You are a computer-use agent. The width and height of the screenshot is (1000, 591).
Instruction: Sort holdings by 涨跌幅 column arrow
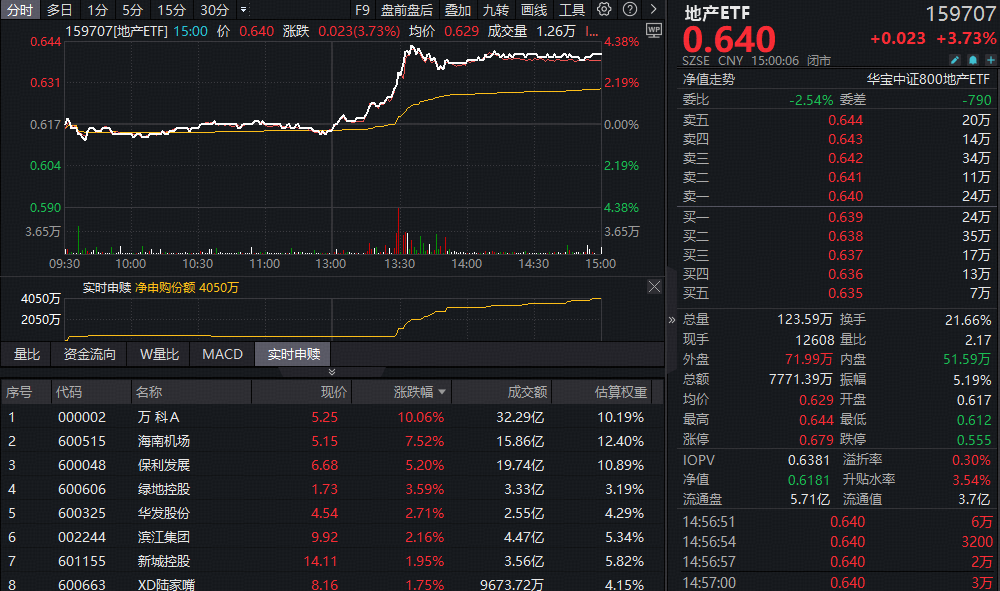pyautogui.click(x=442, y=393)
